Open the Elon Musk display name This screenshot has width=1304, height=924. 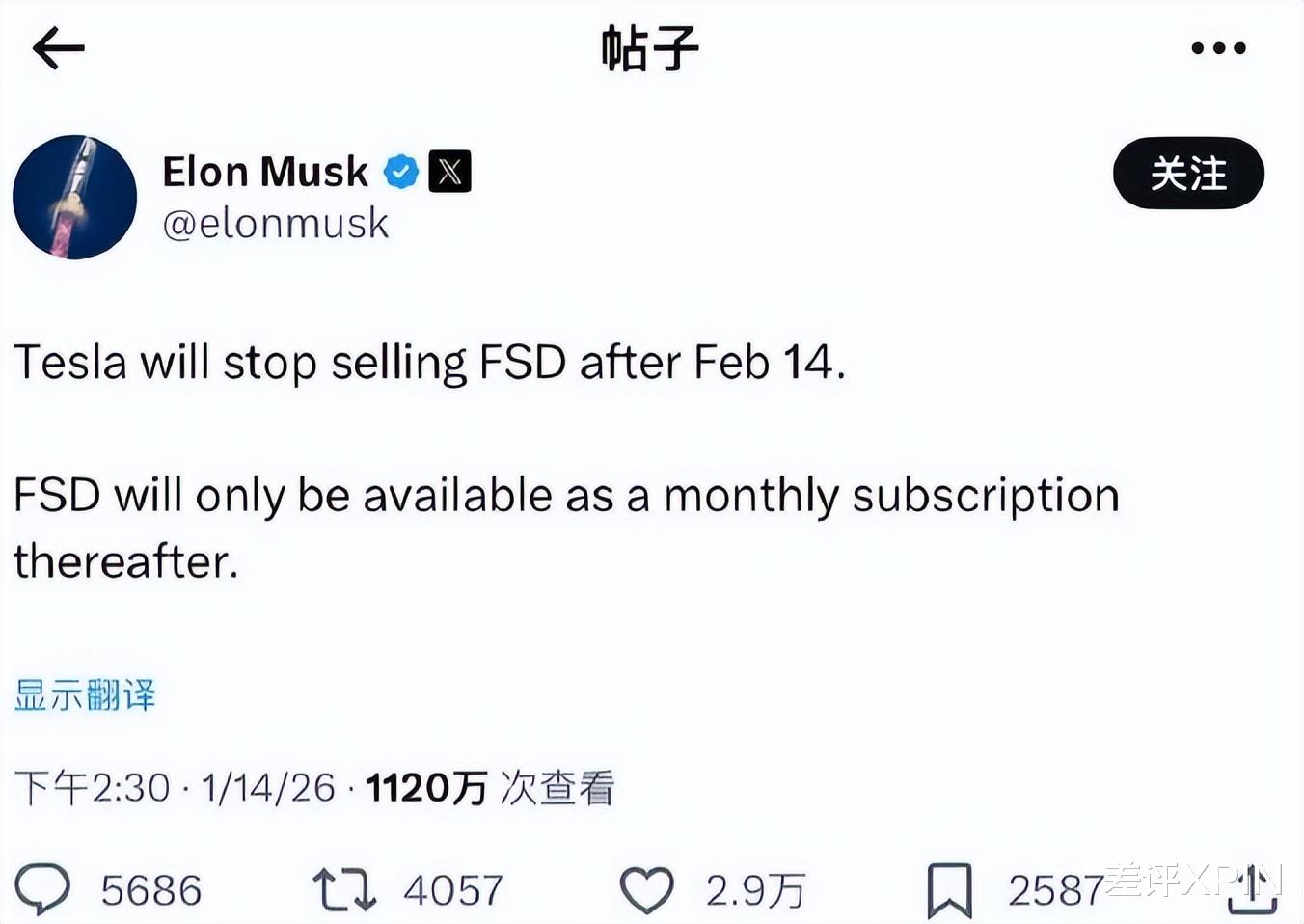(x=265, y=172)
